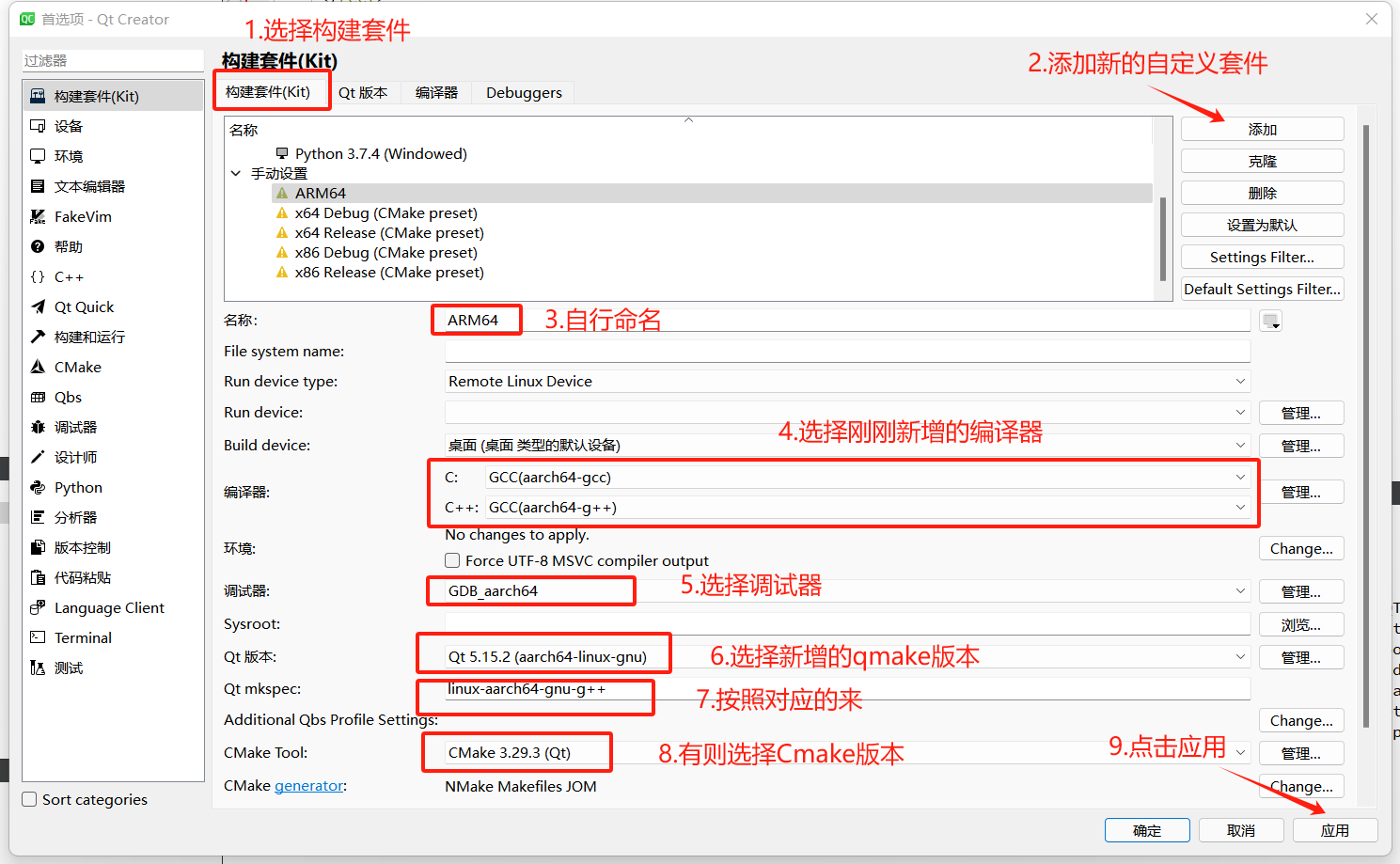This screenshot has width=1400, height=864.
Task: Click warning icon next to ARM64 kit
Action: point(282,193)
